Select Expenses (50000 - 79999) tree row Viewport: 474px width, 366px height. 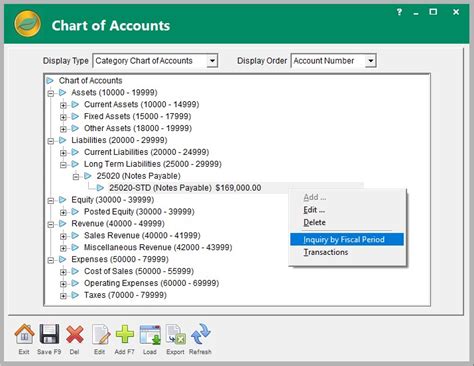[x=120, y=259]
